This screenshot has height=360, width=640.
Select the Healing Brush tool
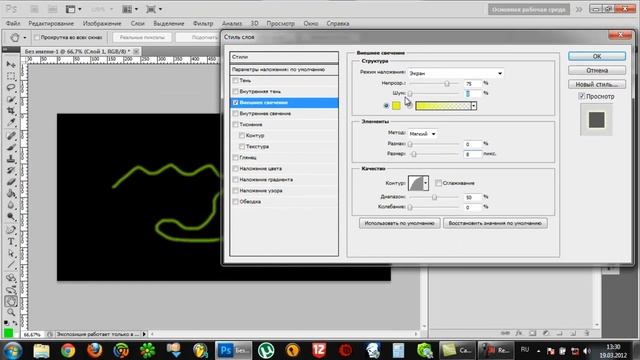tap(11, 135)
